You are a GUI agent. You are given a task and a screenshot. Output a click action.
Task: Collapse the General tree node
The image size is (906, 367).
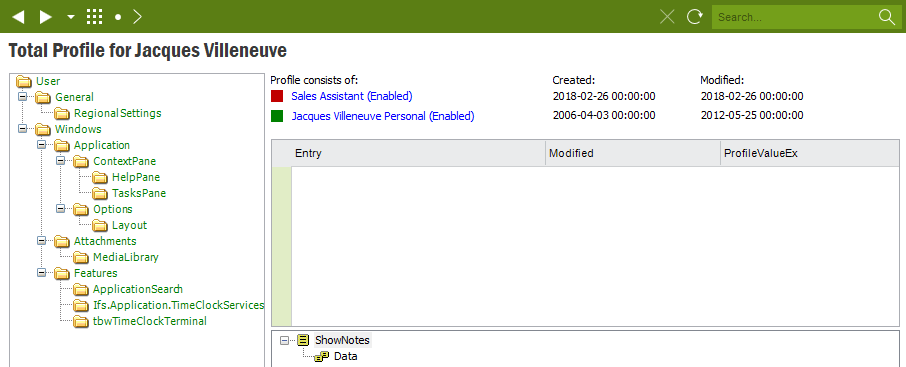click(x=23, y=97)
